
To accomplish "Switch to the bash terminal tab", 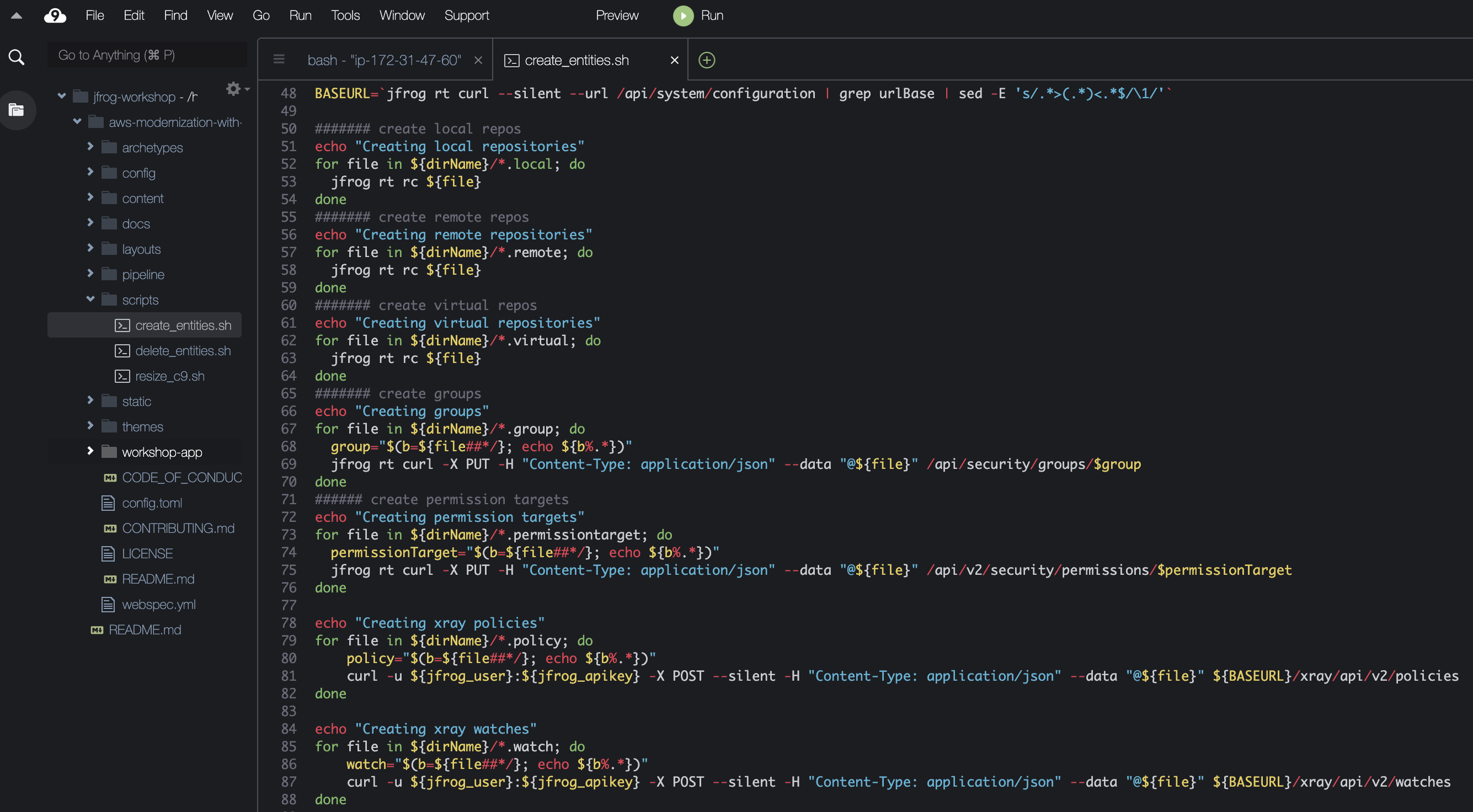I will pyautogui.click(x=385, y=60).
